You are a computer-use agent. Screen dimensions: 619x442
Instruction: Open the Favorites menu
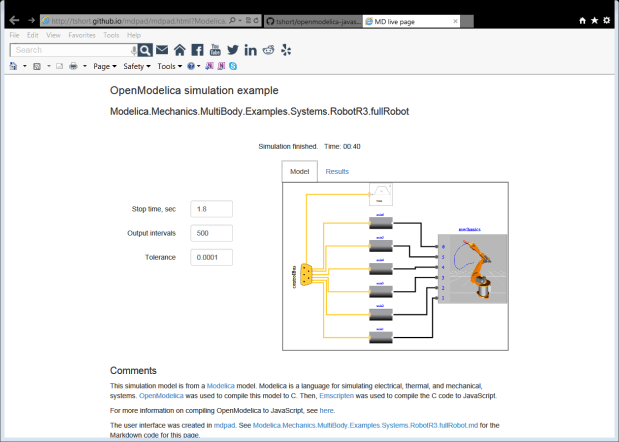(x=82, y=35)
